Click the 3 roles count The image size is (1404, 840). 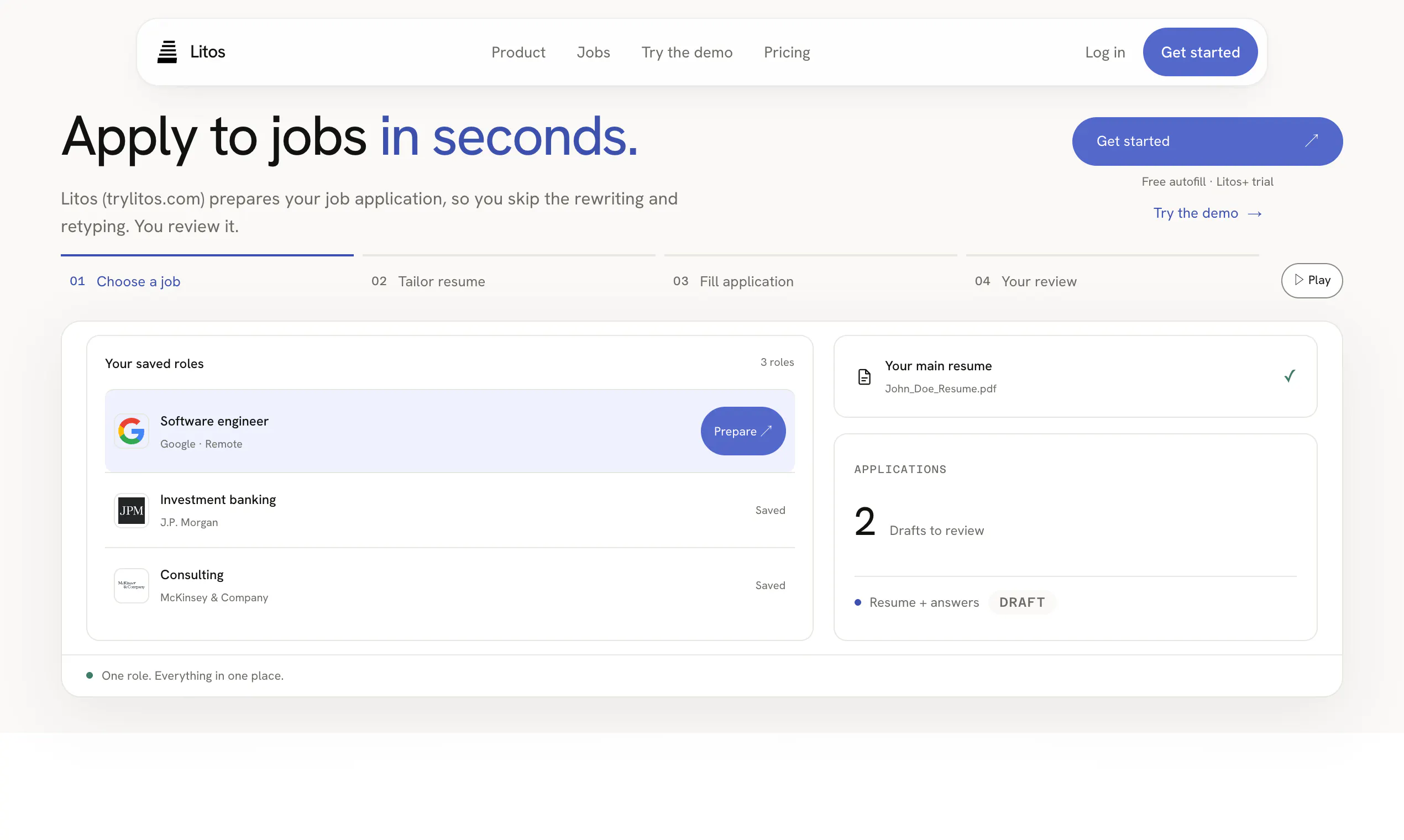[x=777, y=363]
